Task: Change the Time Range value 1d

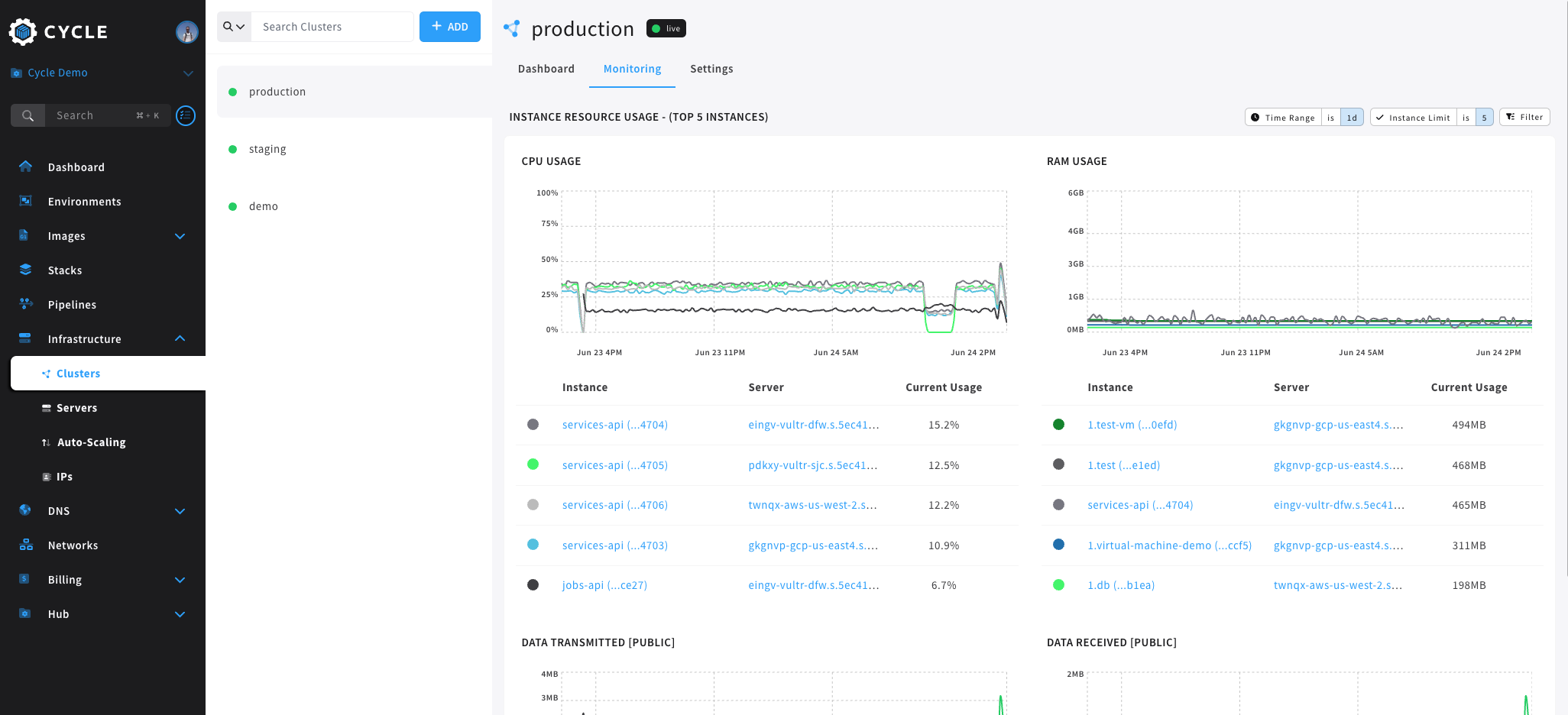Action: (1352, 118)
